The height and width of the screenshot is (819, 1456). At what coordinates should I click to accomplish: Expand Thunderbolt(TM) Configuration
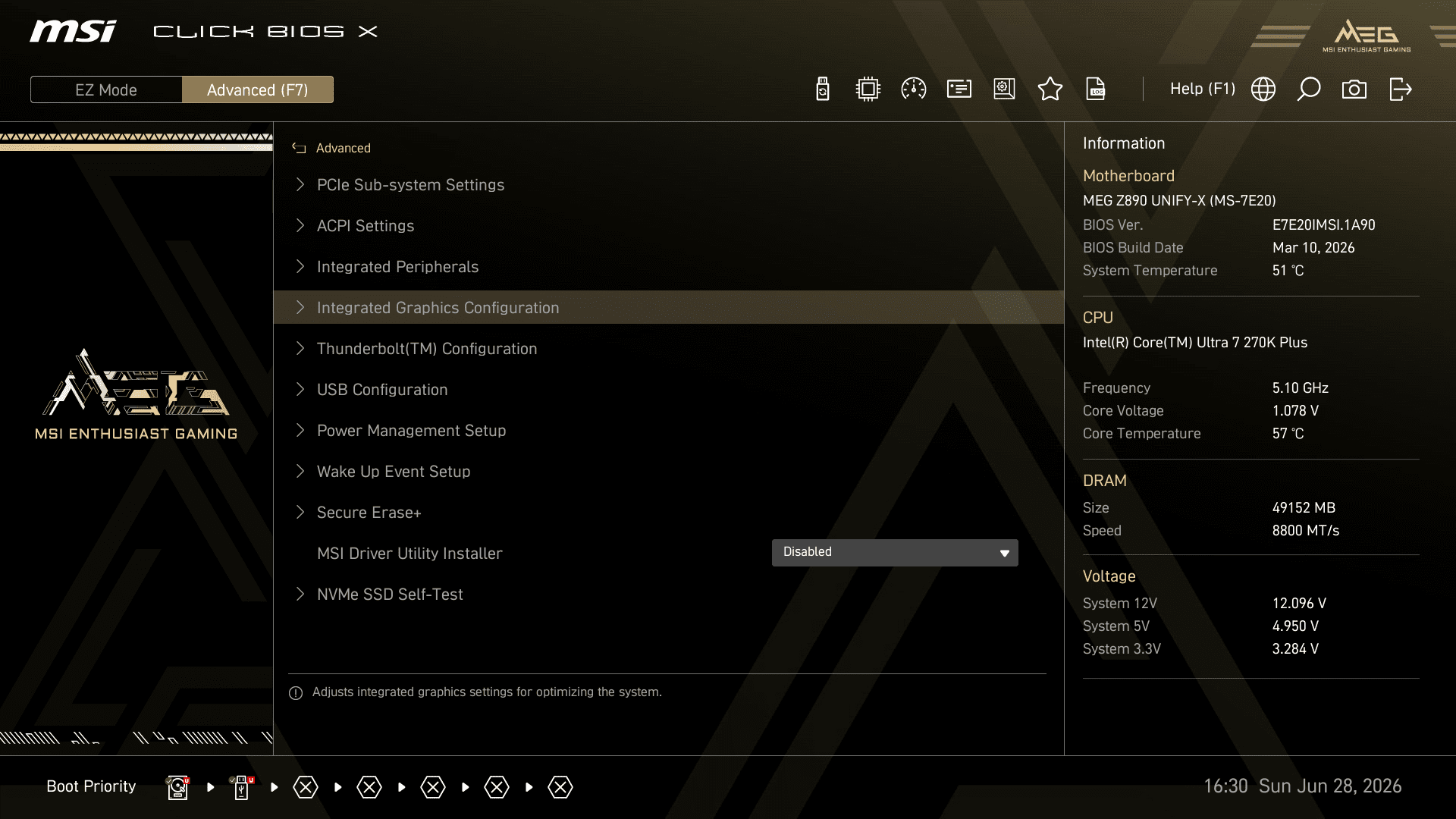click(668, 349)
